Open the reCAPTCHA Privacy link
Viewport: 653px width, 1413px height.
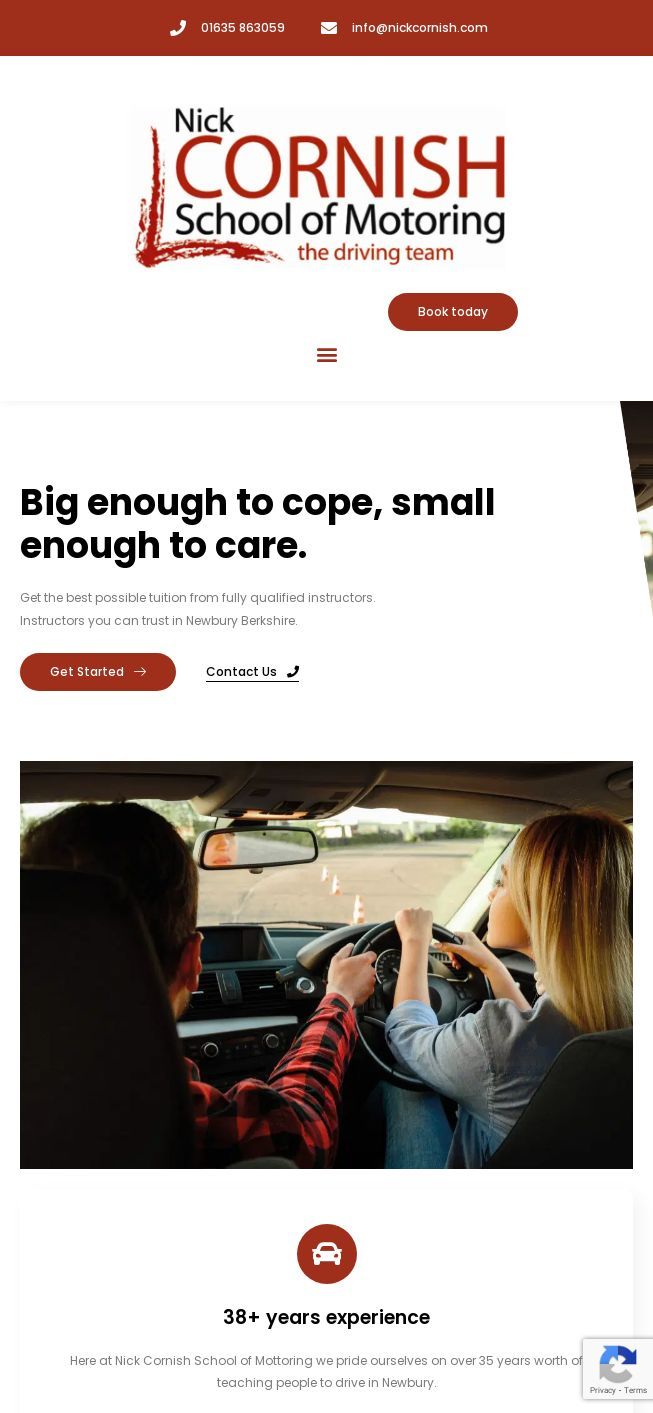click(x=603, y=1391)
